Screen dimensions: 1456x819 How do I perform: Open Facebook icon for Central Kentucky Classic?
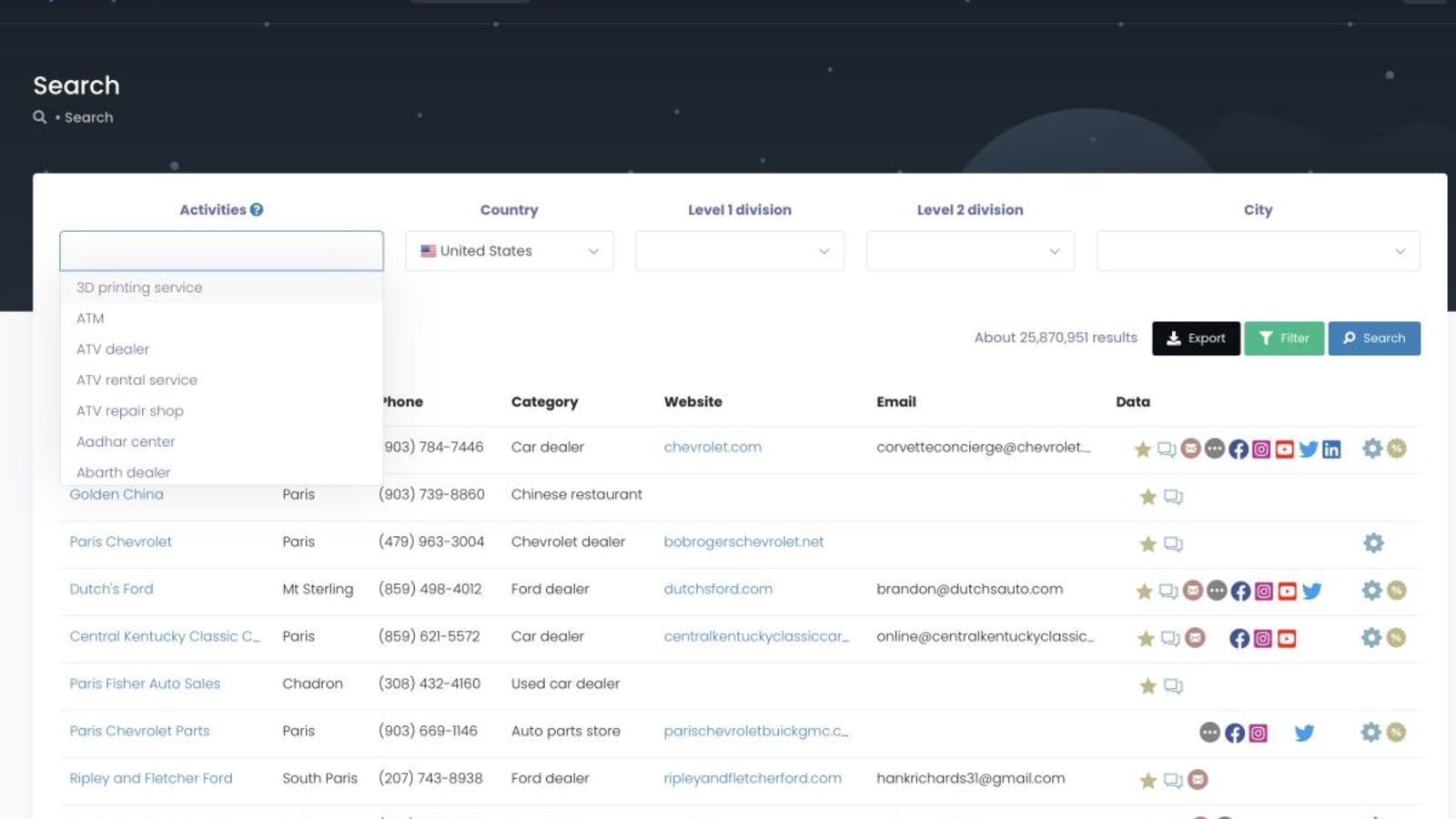click(1239, 638)
